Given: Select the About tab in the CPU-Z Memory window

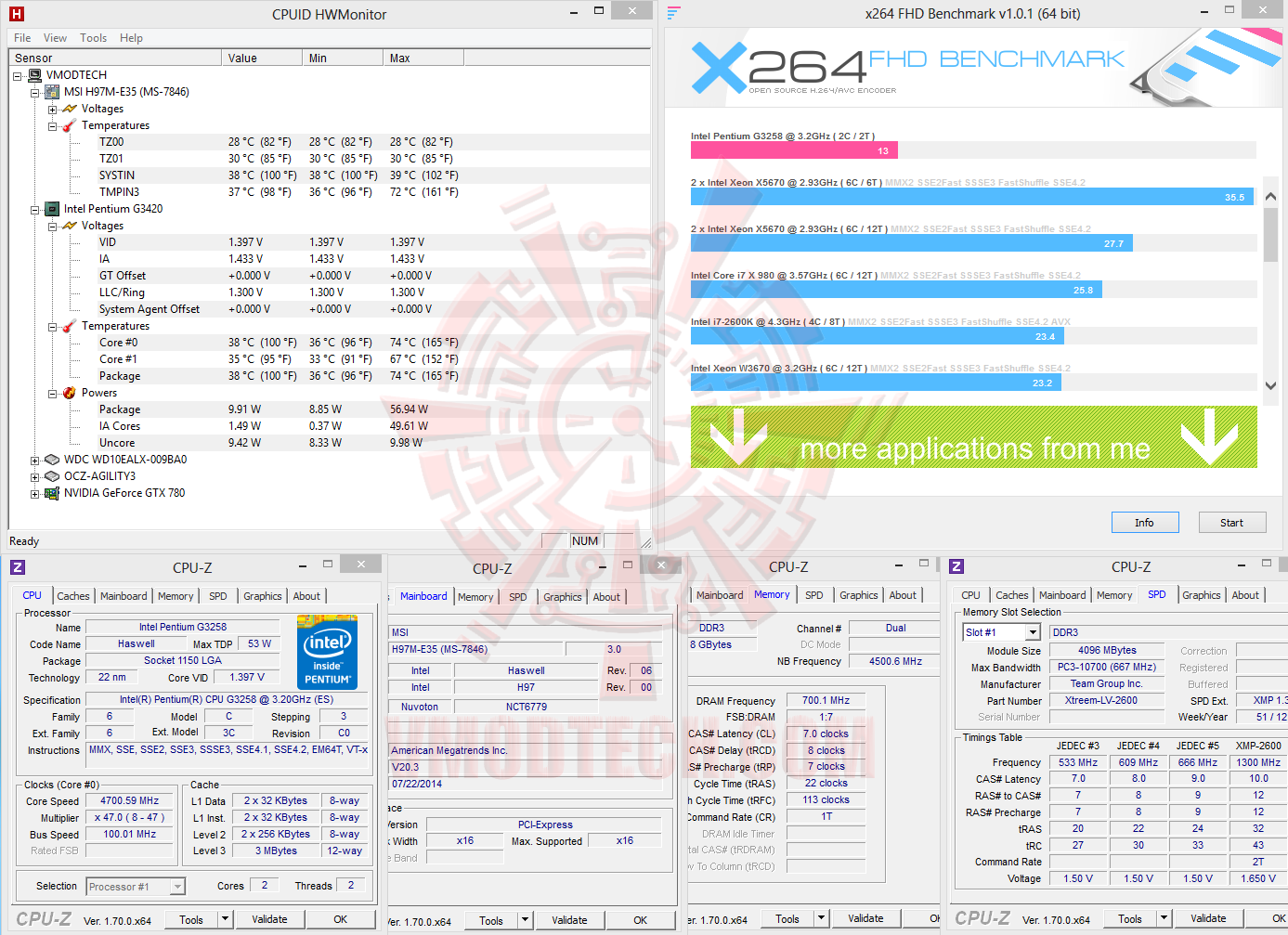Looking at the screenshot, I should [903, 595].
